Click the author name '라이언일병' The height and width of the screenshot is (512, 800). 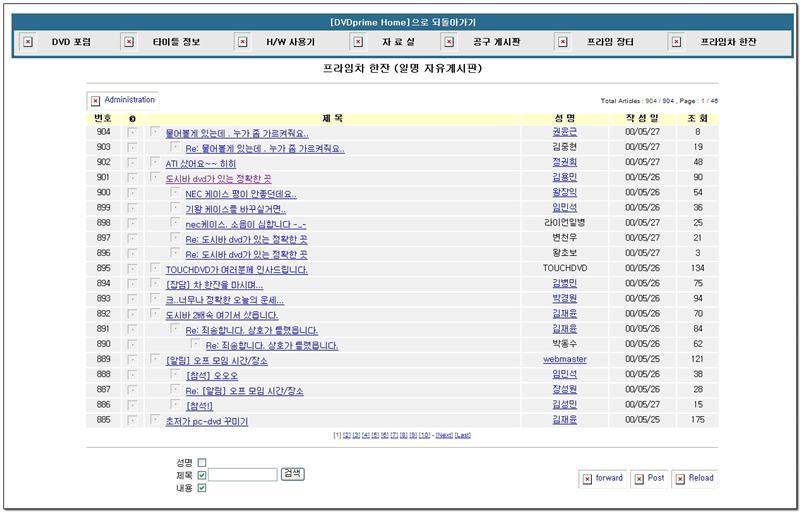(565, 223)
